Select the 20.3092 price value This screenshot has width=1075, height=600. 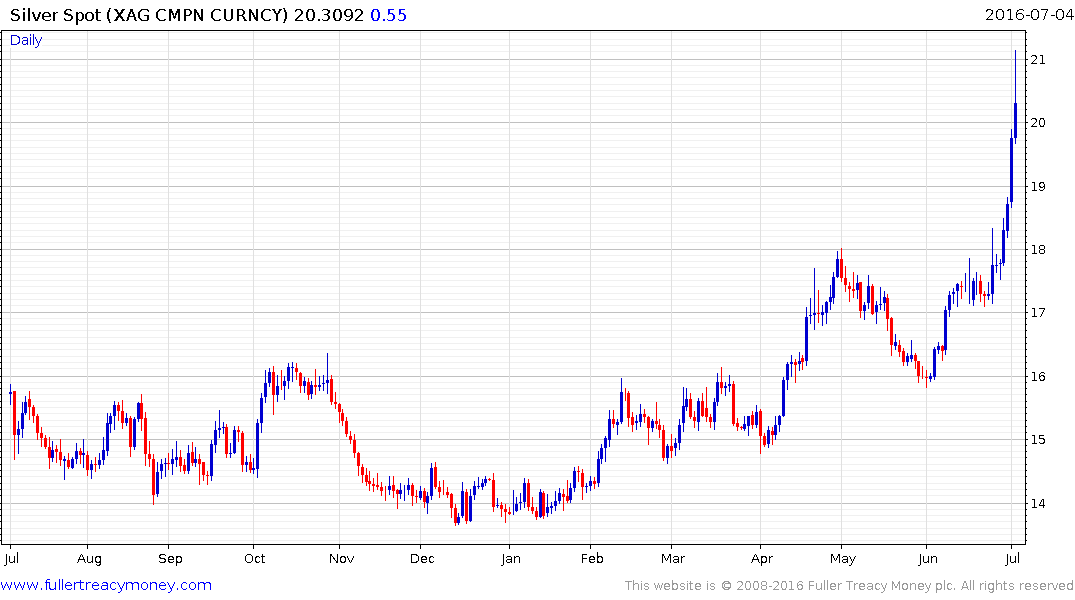[x=328, y=15]
